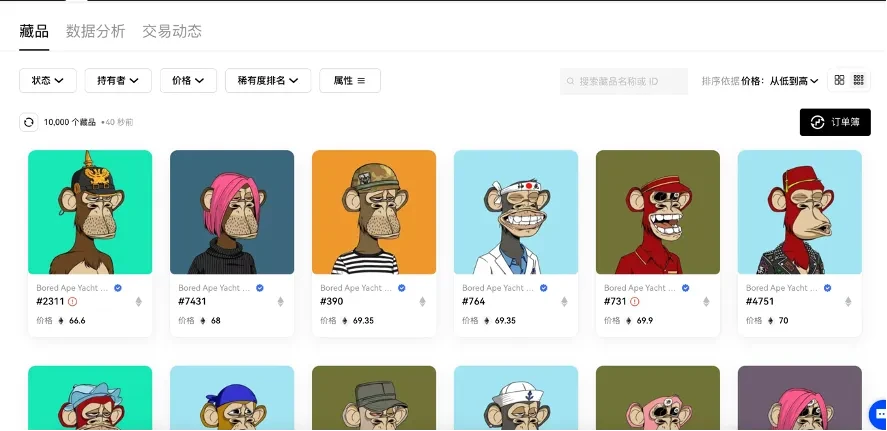Viewport: 887px width, 431px height.
Task: Expand the 持有者 filter dropdown
Action: (x=118, y=80)
